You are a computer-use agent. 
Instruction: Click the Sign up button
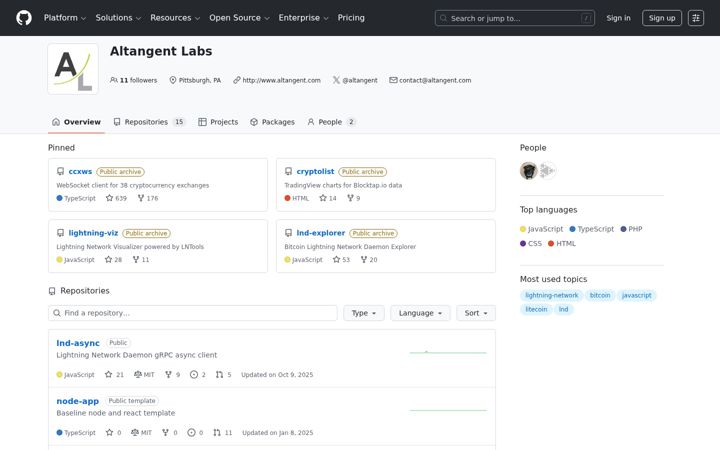tap(662, 18)
